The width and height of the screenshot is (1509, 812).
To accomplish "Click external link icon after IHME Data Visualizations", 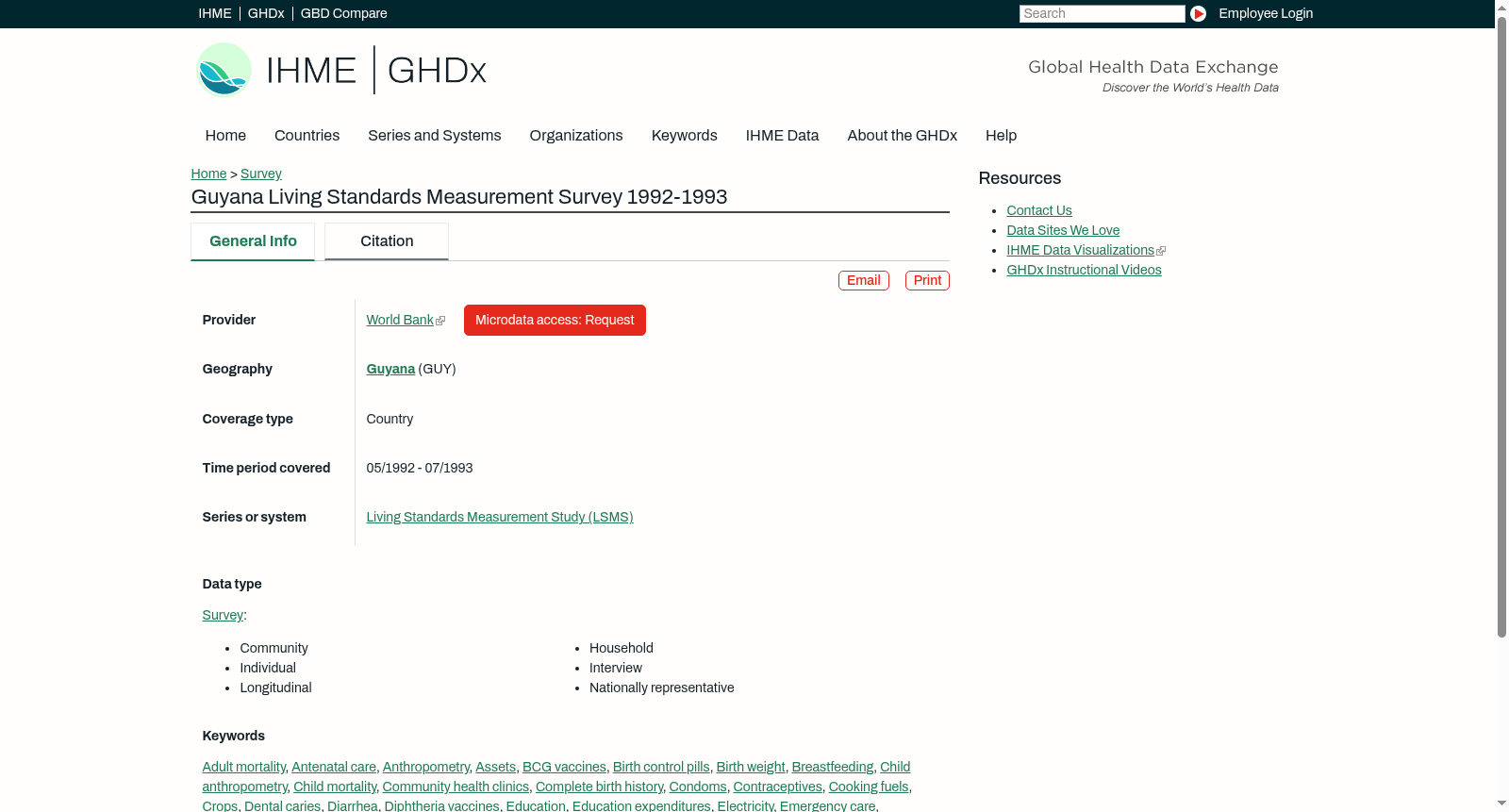I will 1161,251.
